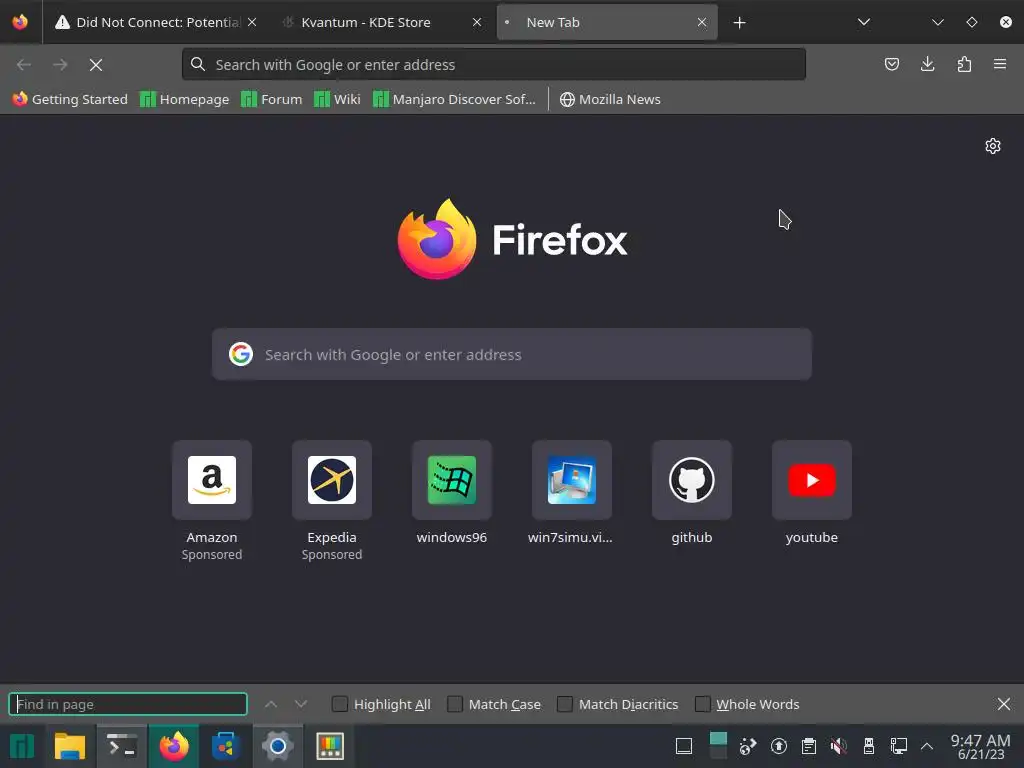1024x768 pixels.
Task: Open the clock showing 9:47 AM
Action: pos(980,746)
